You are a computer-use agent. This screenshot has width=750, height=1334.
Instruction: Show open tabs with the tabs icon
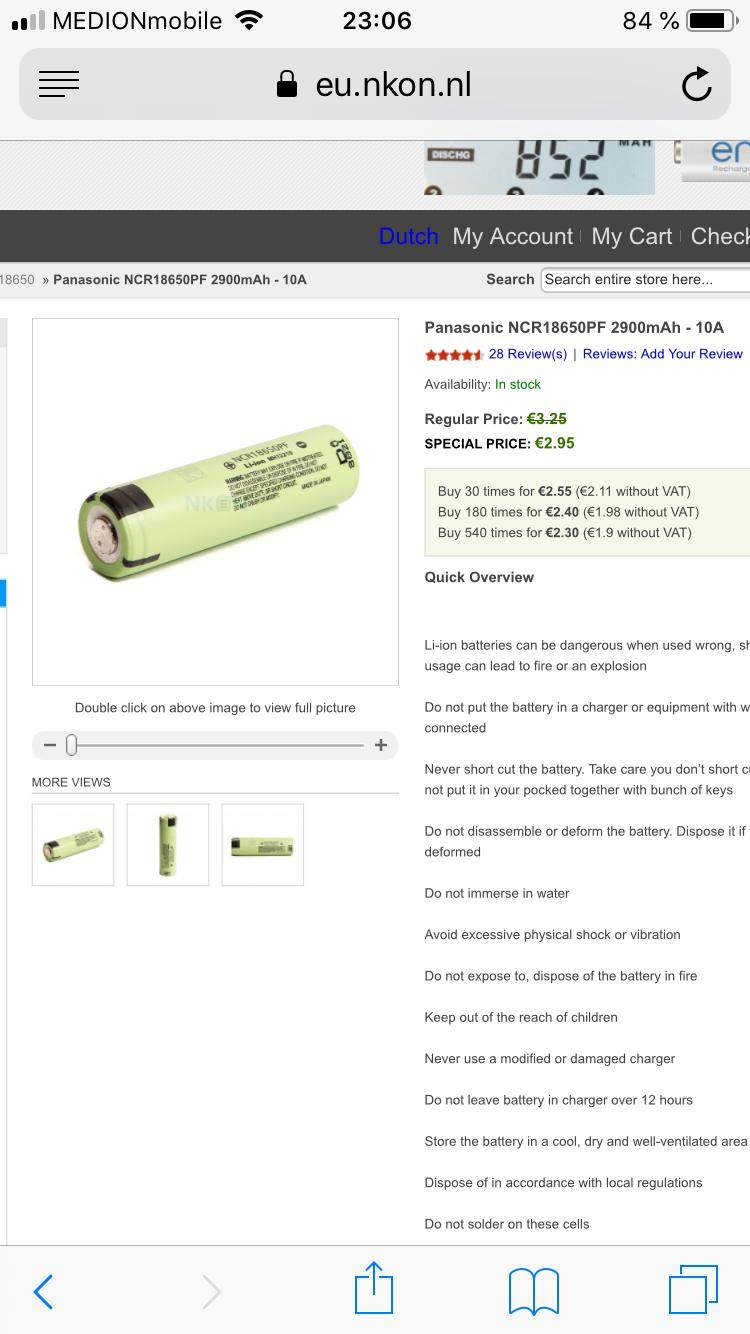(693, 1289)
